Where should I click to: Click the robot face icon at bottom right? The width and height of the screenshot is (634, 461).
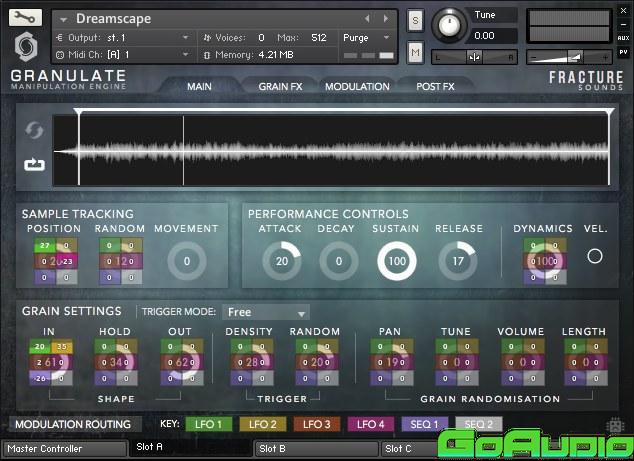click(x=615, y=425)
